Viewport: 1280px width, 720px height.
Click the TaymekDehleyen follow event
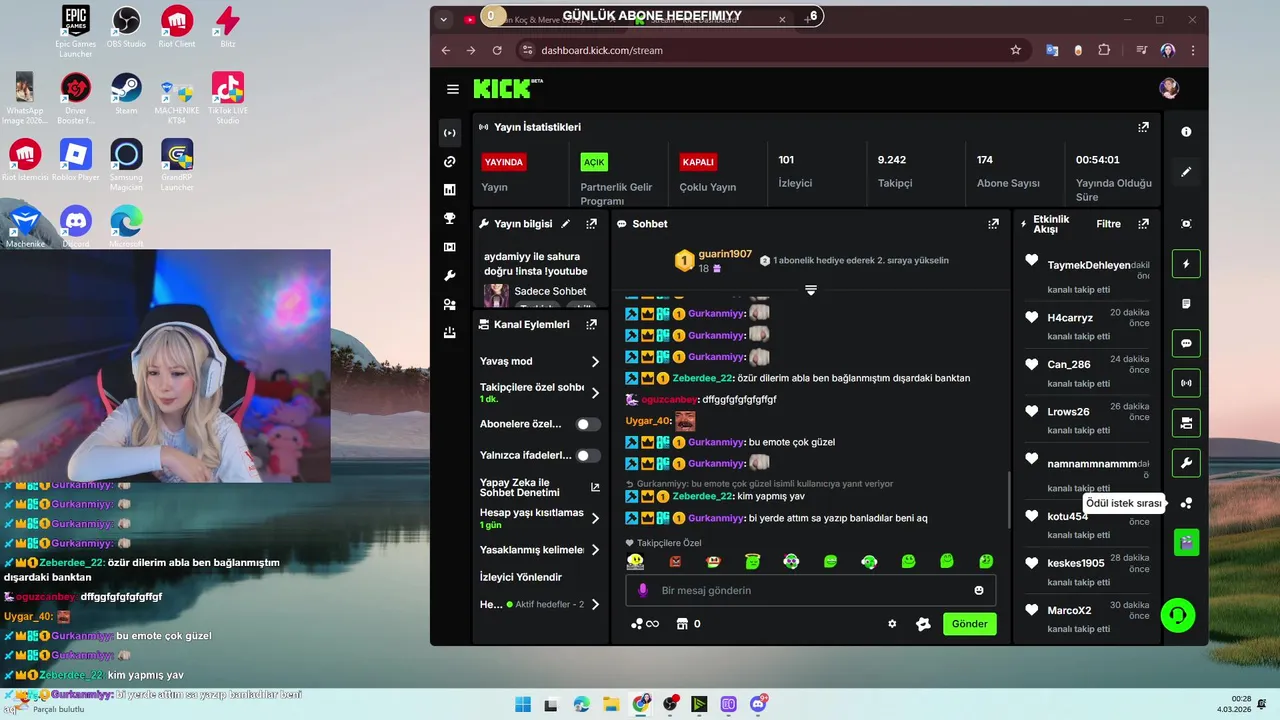[1087, 275]
